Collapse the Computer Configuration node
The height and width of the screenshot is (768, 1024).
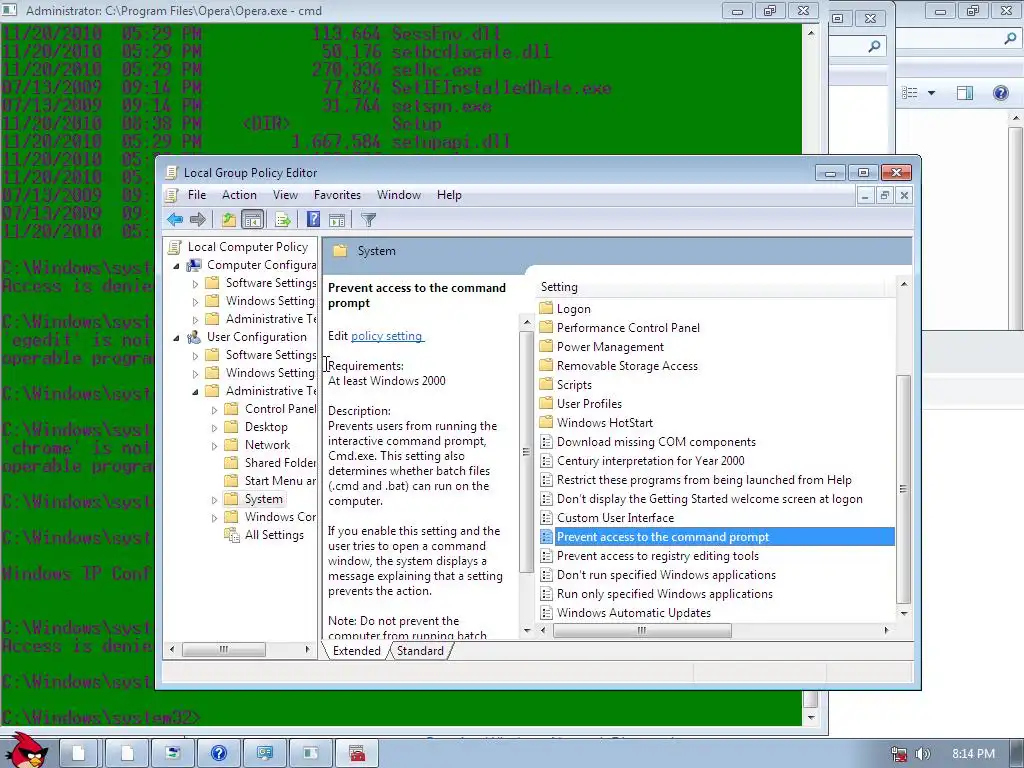(176, 266)
